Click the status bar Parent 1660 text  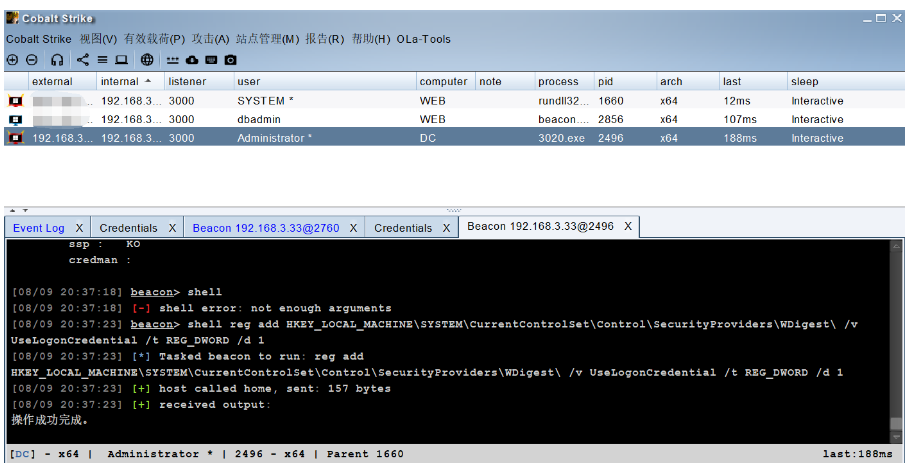pyautogui.click(x=365, y=454)
